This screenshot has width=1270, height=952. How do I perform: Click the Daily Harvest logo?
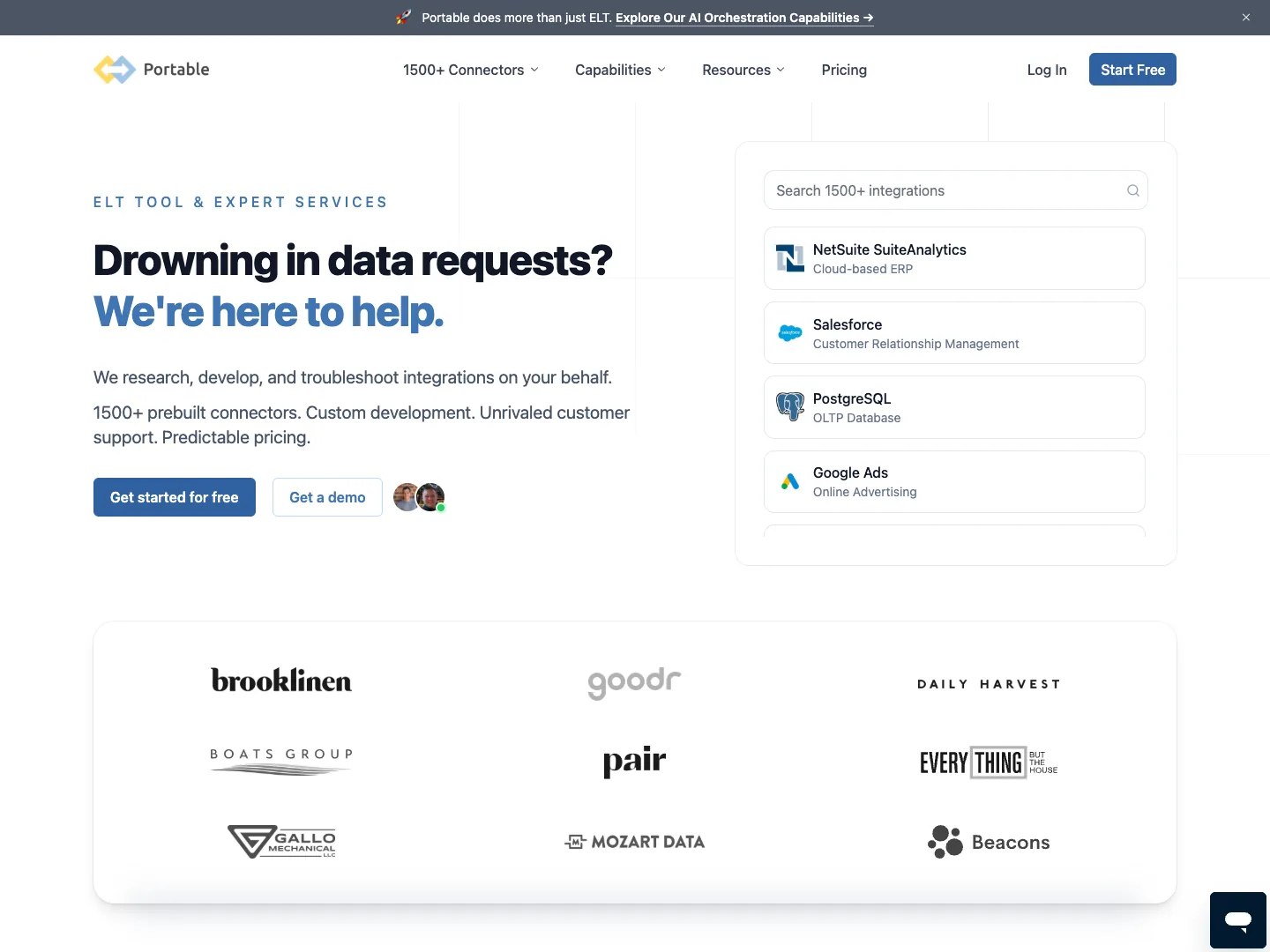pos(989,684)
